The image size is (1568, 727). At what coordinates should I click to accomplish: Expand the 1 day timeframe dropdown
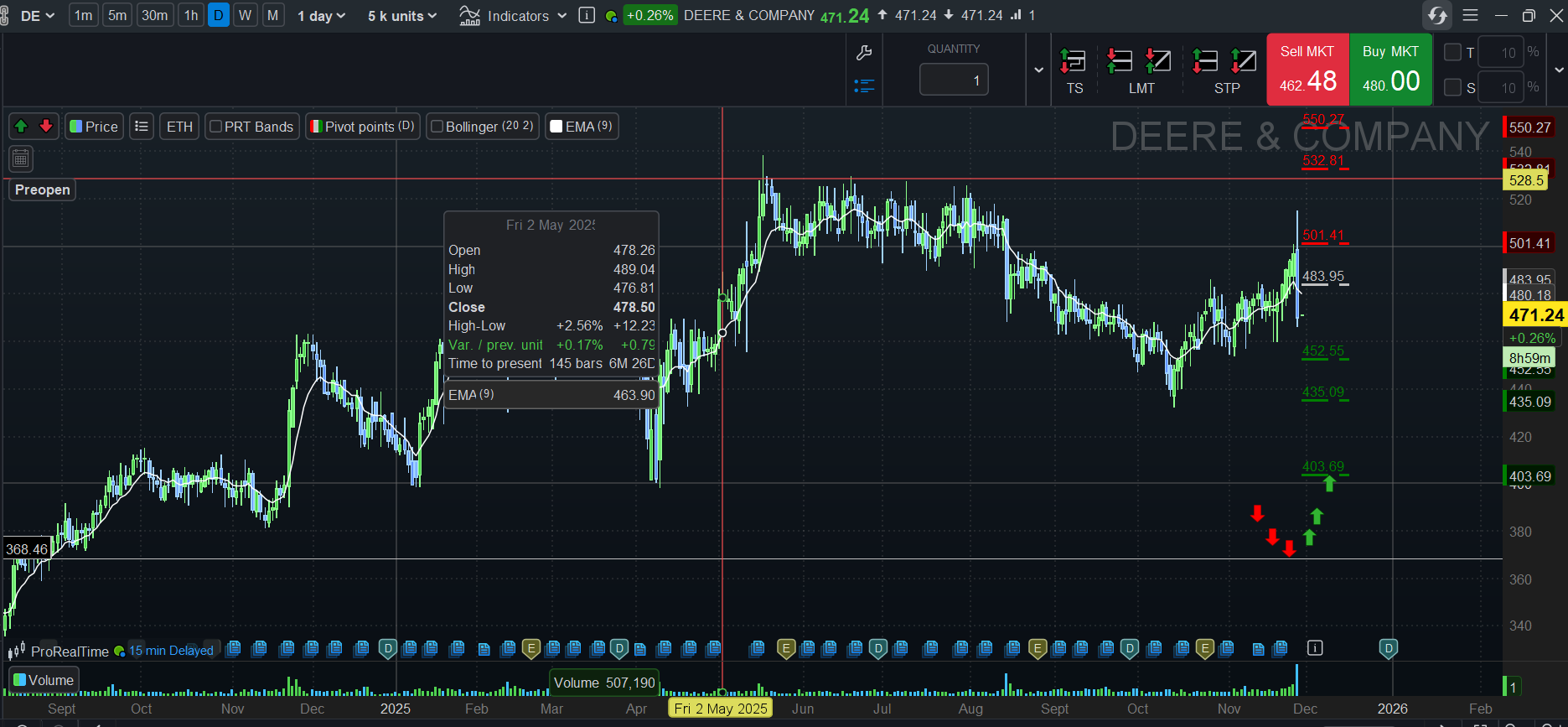(x=322, y=16)
